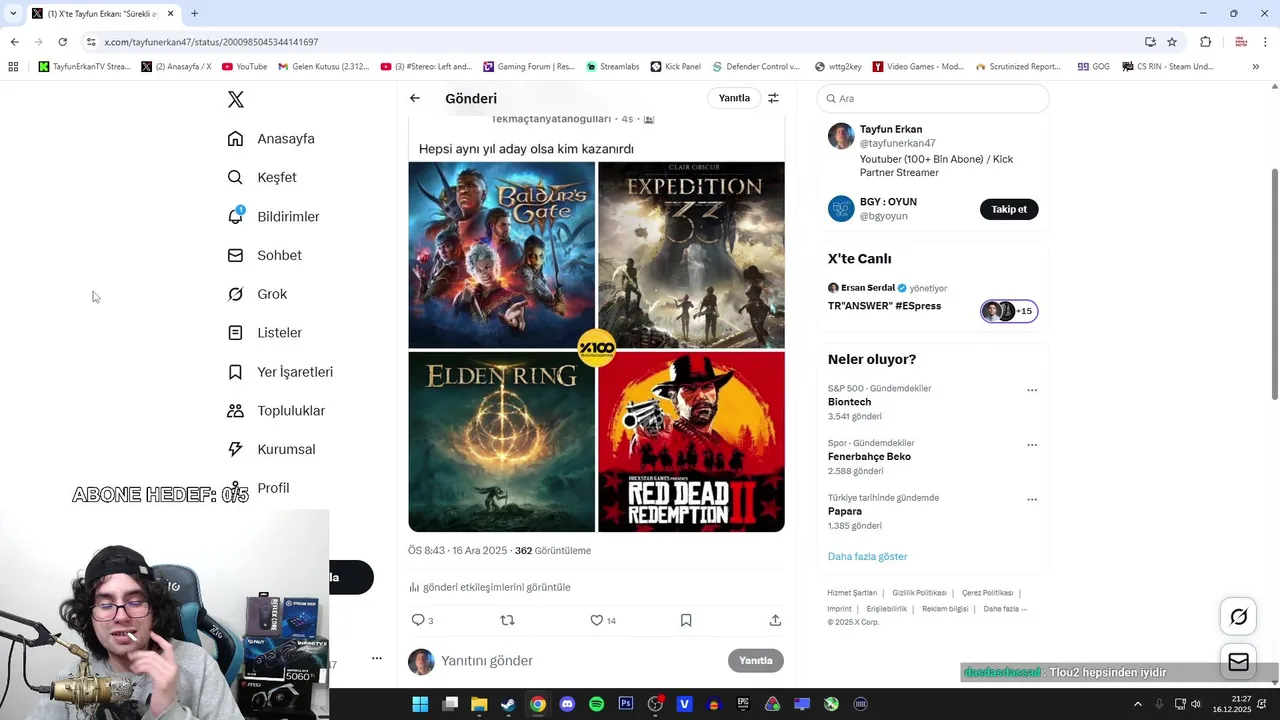Open Spotify from taskbar
The height and width of the screenshot is (720, 1280).
tap(596, 704)
